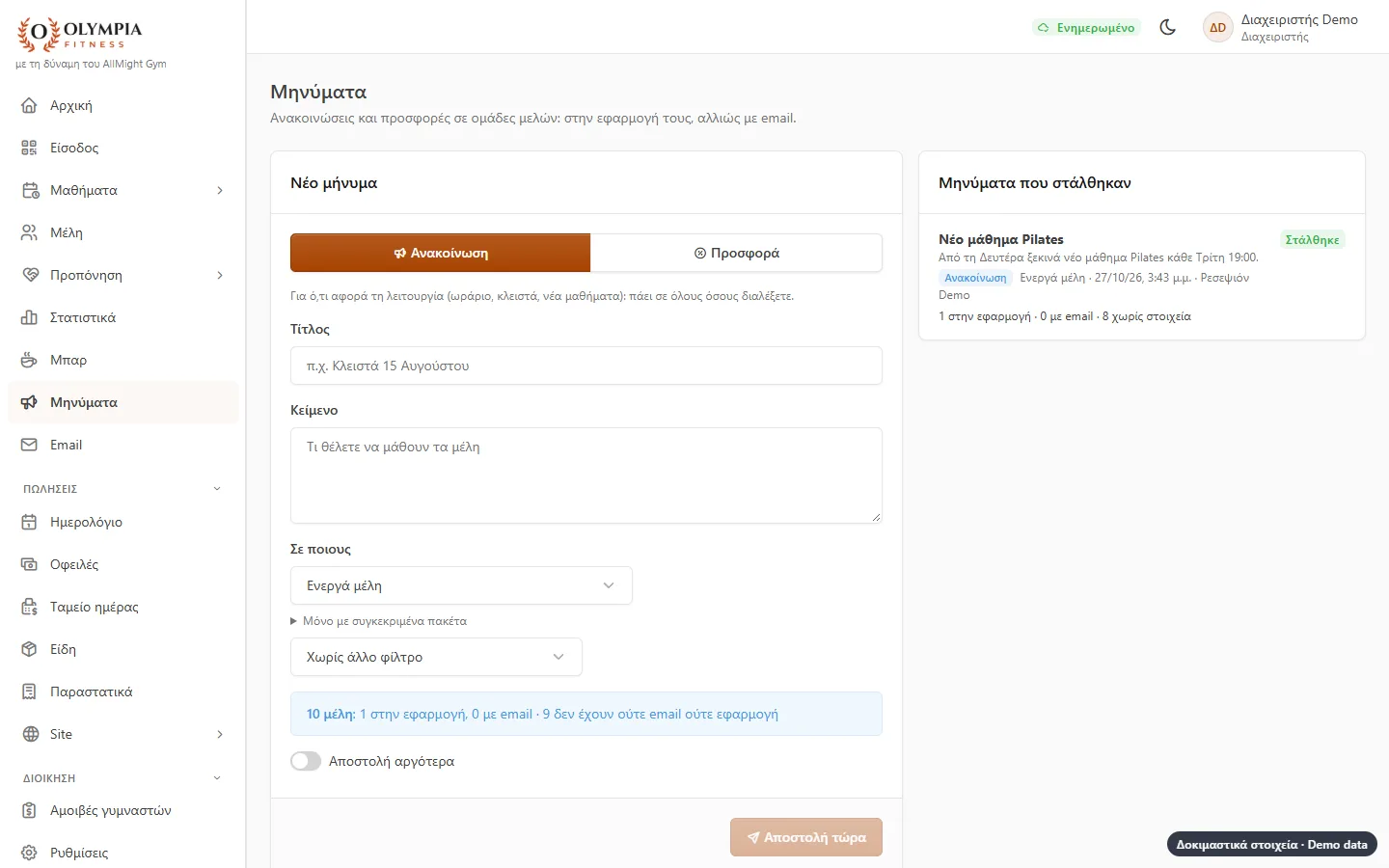
Task: Toggle the Αποστολή αργότερα switch
Action: point(306,761)
